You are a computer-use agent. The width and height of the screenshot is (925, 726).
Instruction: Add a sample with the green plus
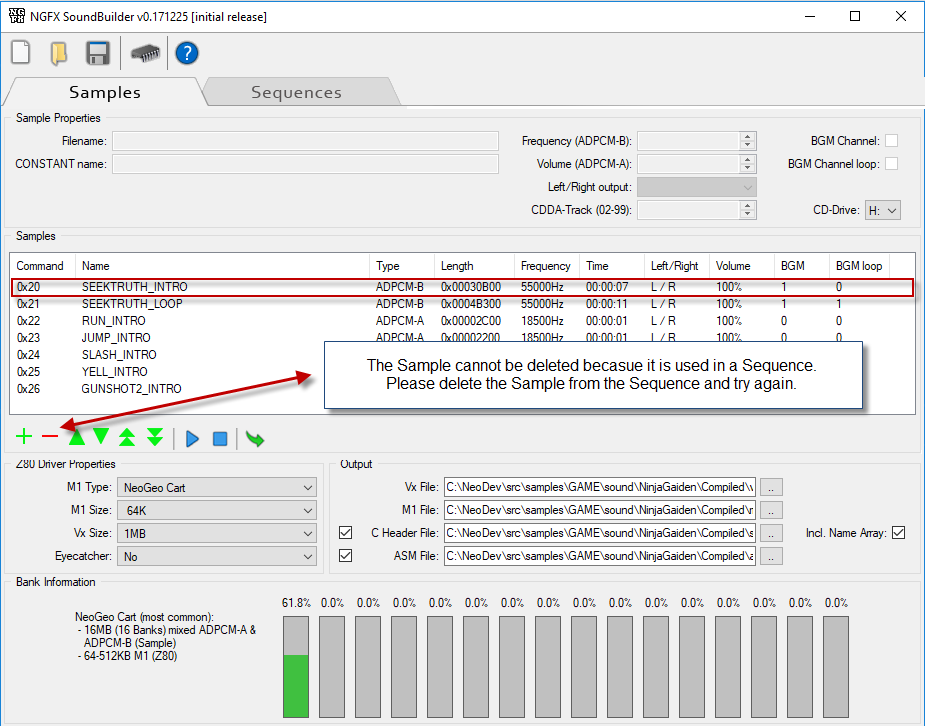(x=24, y=437)
